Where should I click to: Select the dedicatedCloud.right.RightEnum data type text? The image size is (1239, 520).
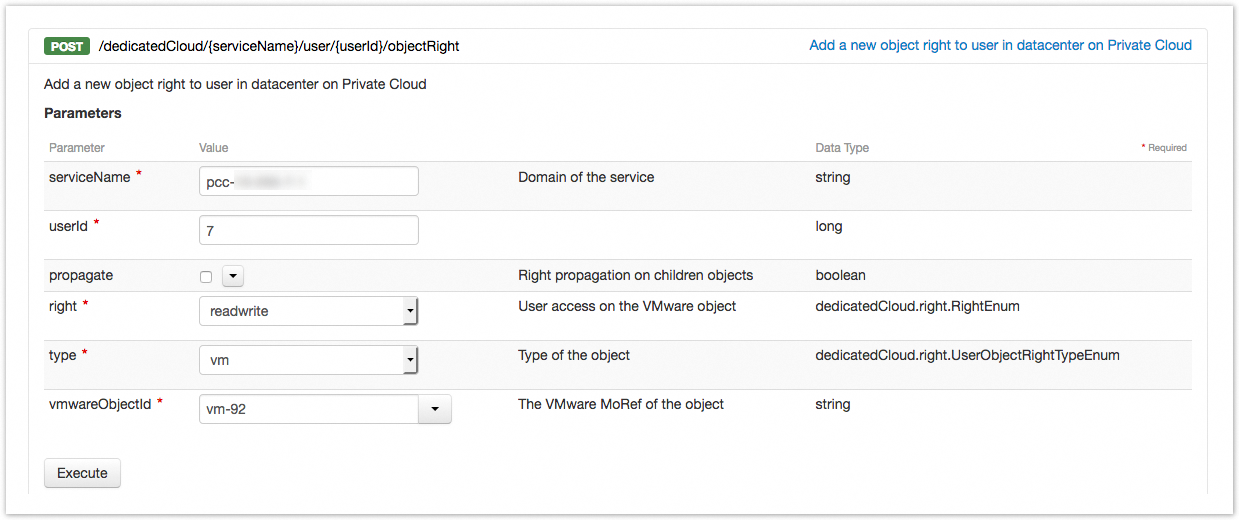[917, 306]
